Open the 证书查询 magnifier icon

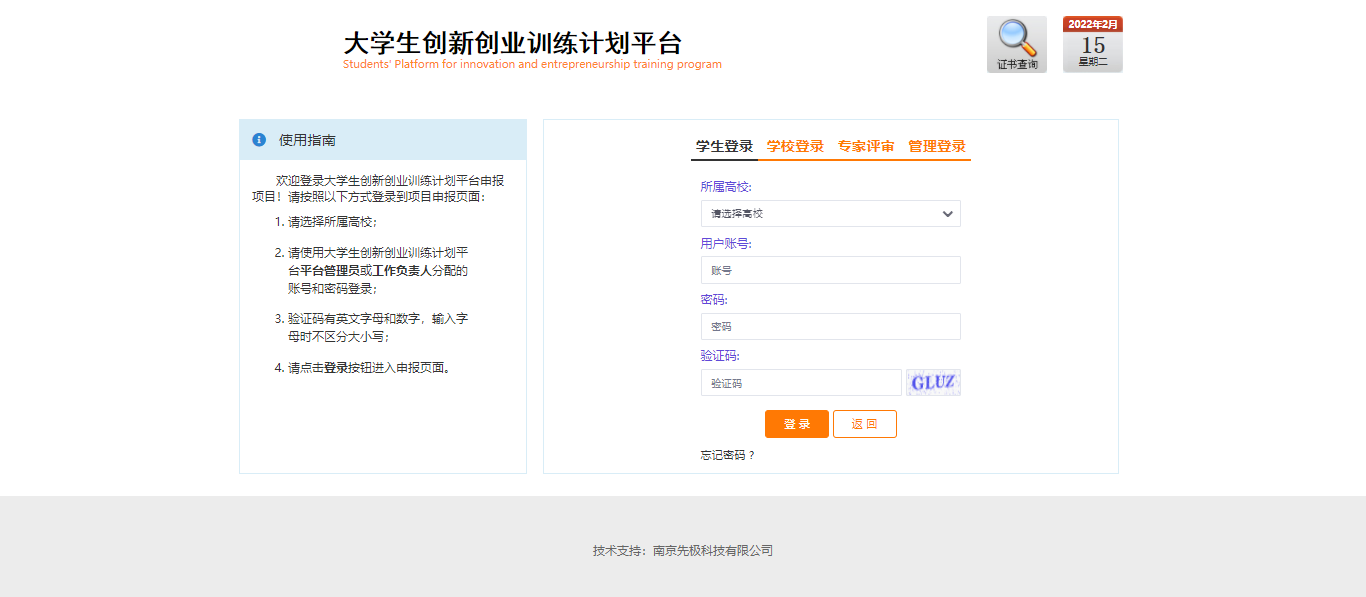[1016, 44]
